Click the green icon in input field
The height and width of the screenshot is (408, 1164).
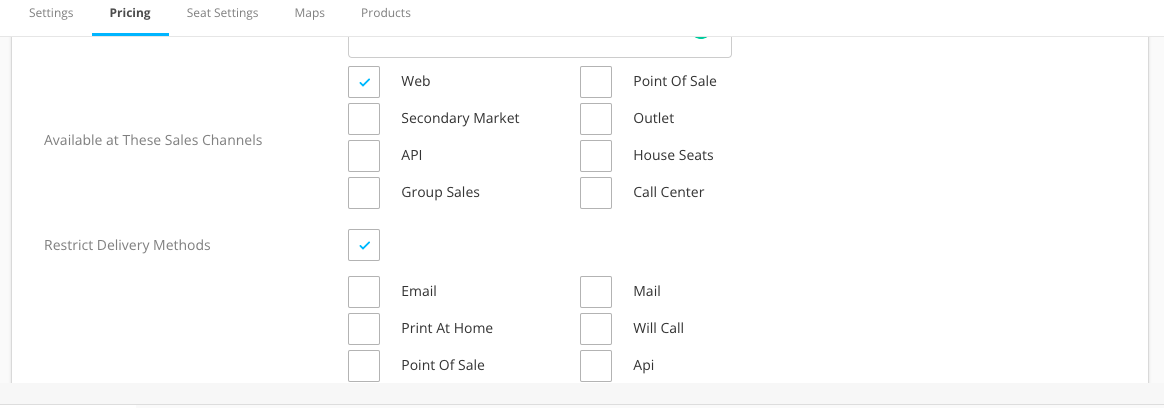pyautogui.click(x=701, y=34)
